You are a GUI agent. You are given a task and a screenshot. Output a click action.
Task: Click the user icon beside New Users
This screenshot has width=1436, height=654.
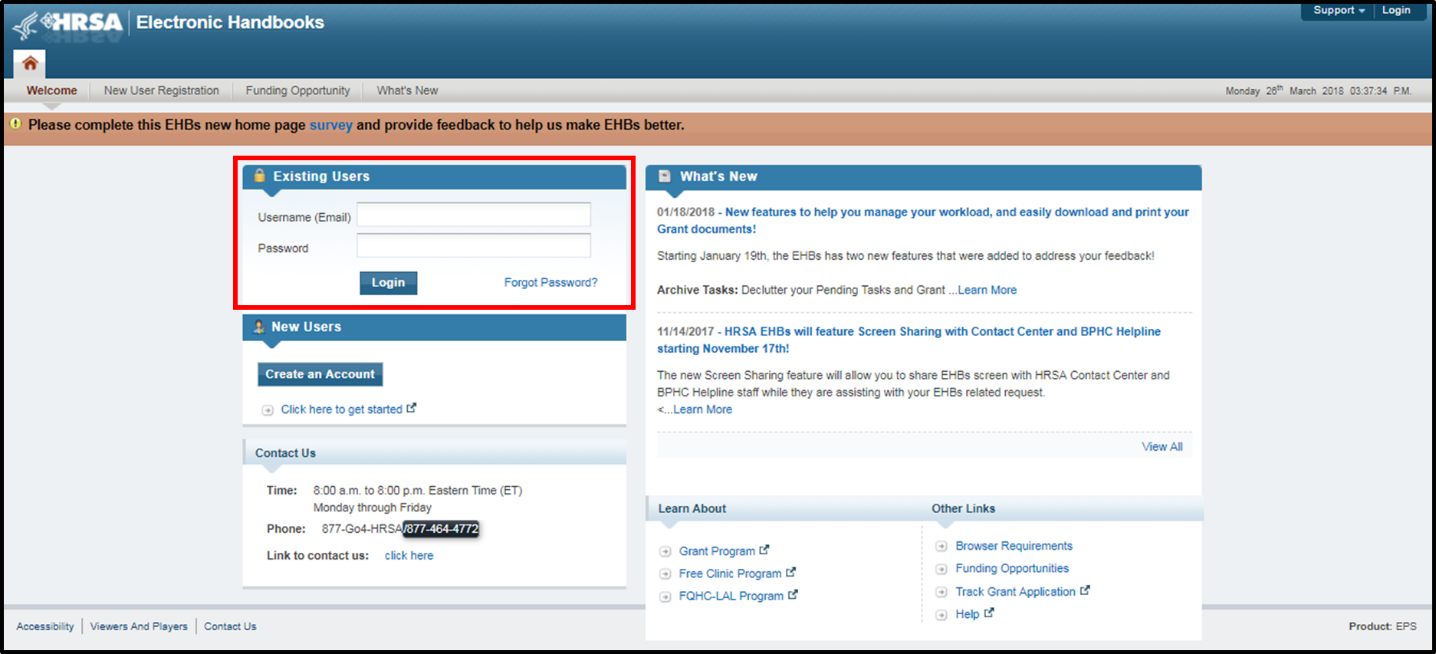tap(259, 327)
